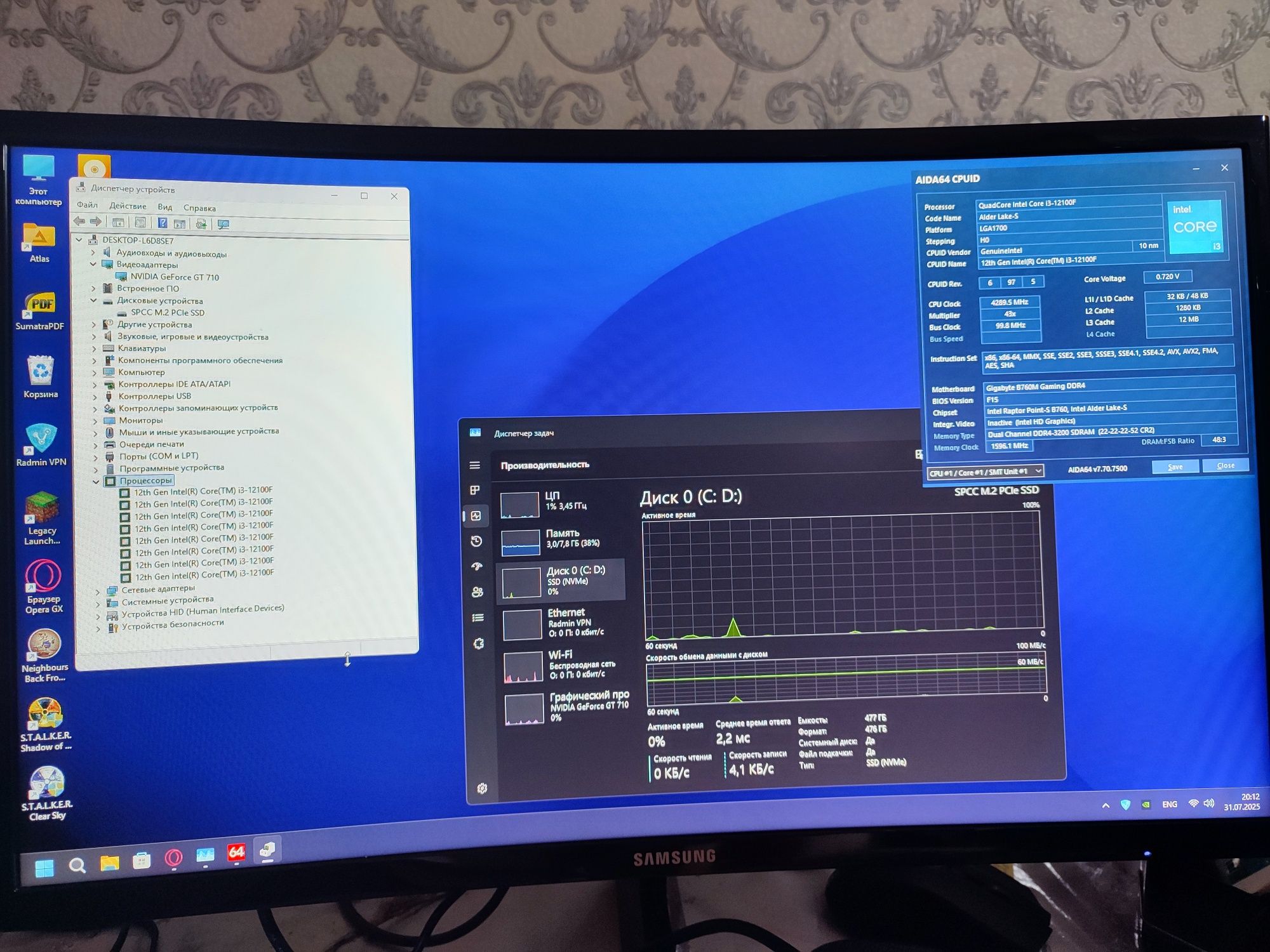The height and width of the screenshot is (952, 1270).
Task: Open Task Manager settings gear
Action: click(482, 788)
